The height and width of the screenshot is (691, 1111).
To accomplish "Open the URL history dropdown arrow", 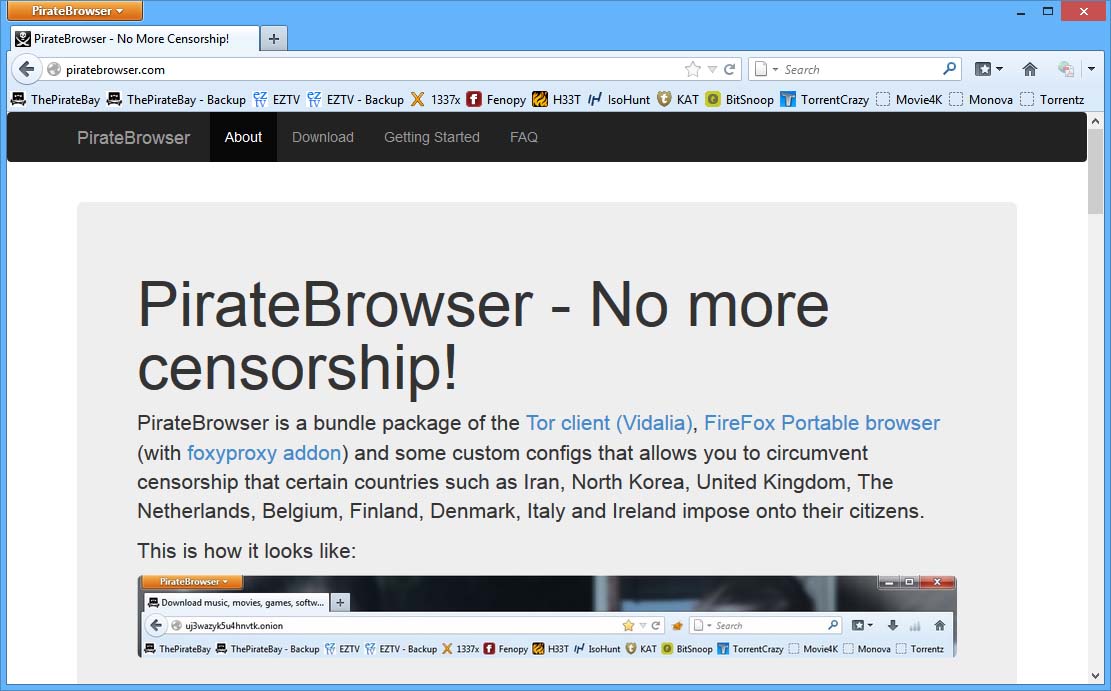I will click(712, 69).
